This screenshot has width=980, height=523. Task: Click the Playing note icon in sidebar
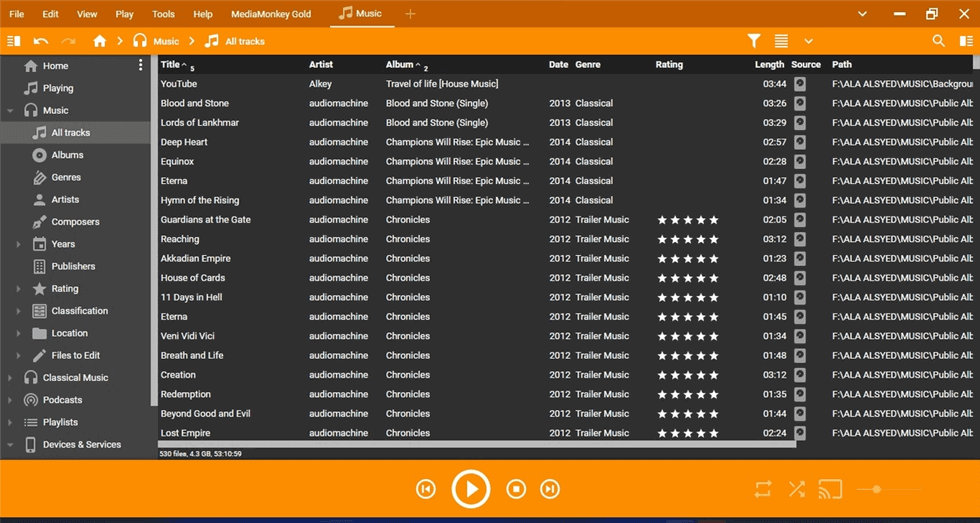tap(31, 88)
